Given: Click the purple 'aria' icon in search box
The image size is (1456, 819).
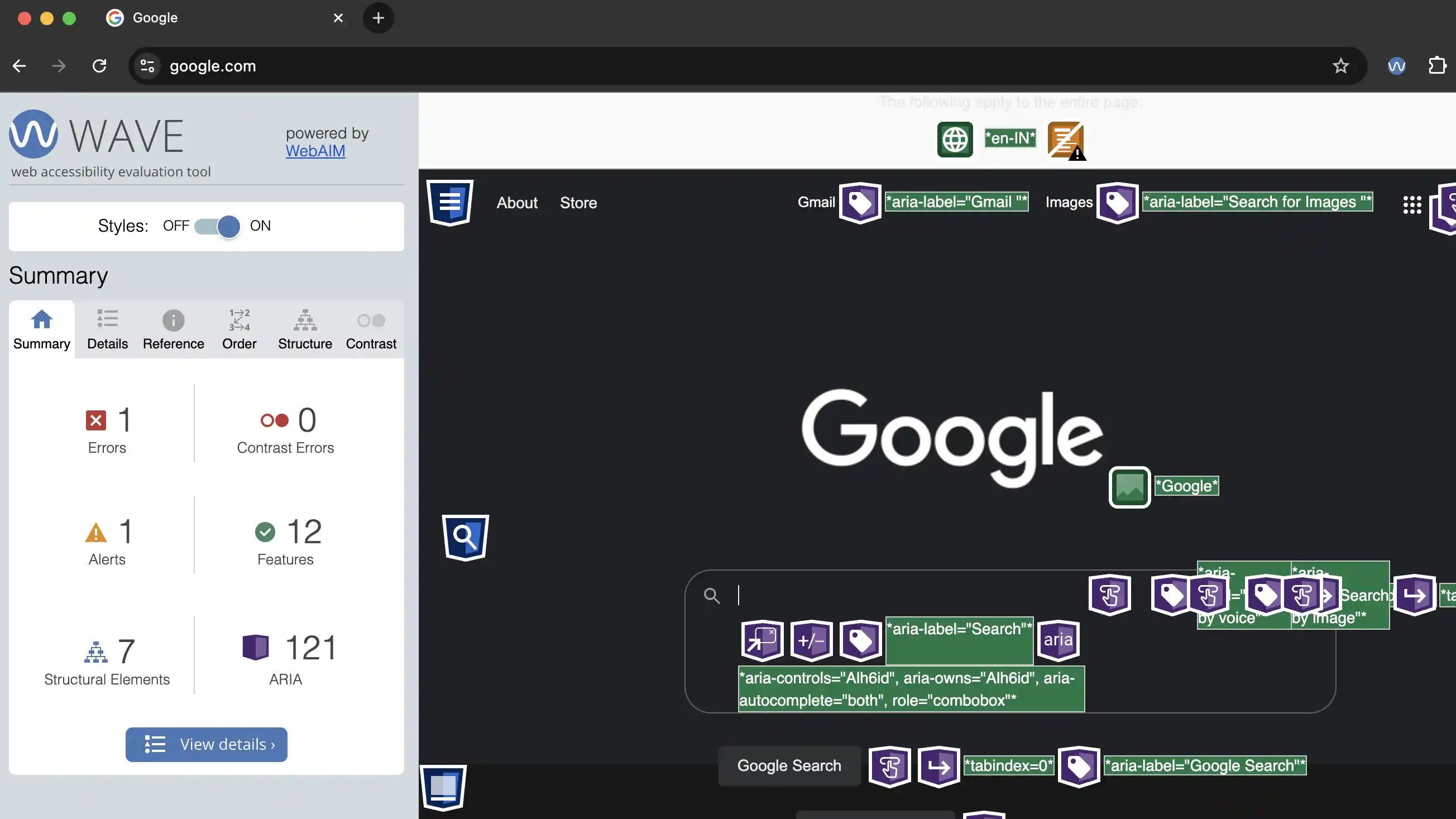Looking at the screenshot, I should click(x=1058, y=640).
